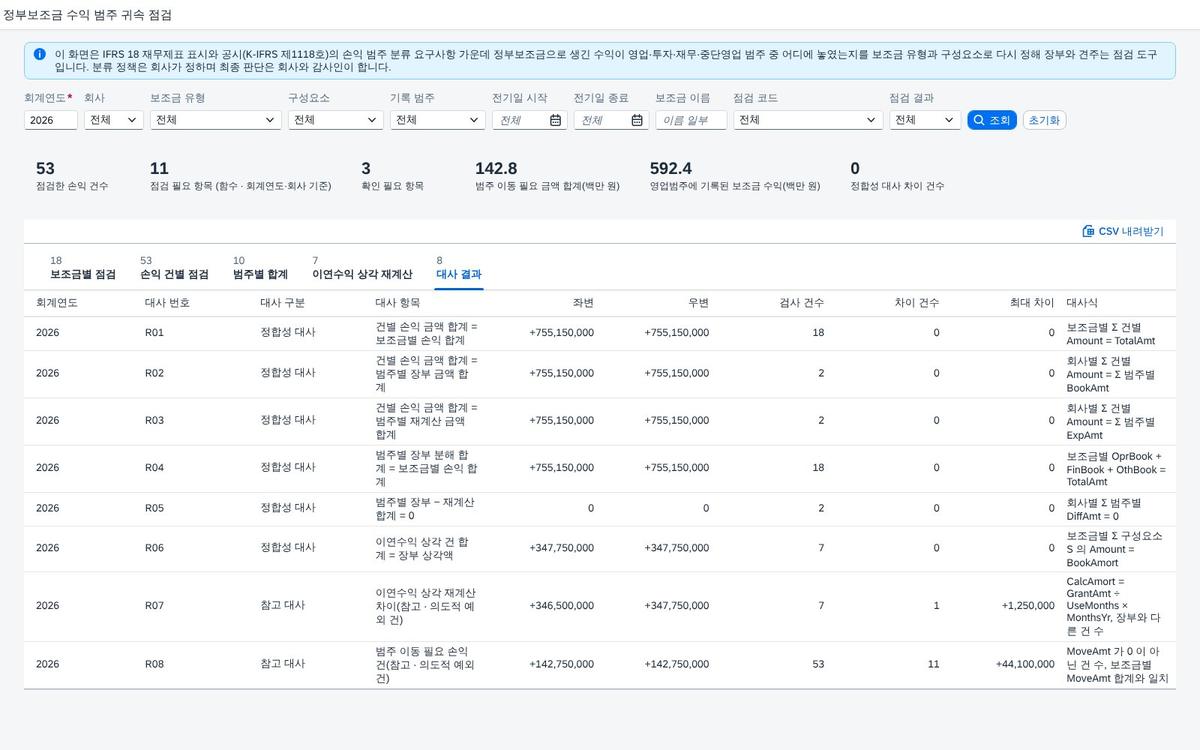This screenshot has height=750, width=1200.
Task: Open the 기록 범주 dropdown
Action: pyautogui.click(x=438, y=120)
